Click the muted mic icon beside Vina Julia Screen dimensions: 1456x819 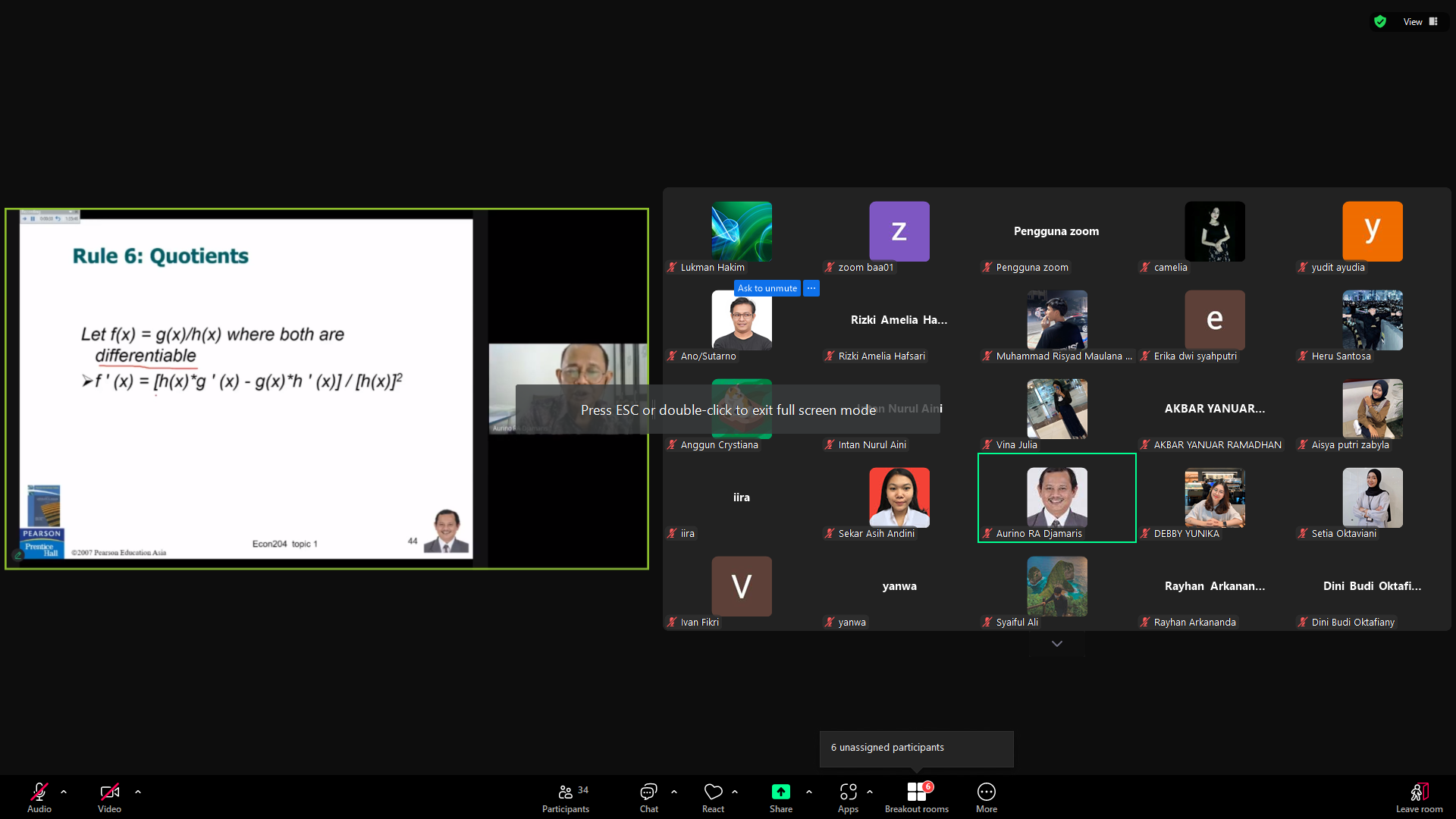coord(987,445)
